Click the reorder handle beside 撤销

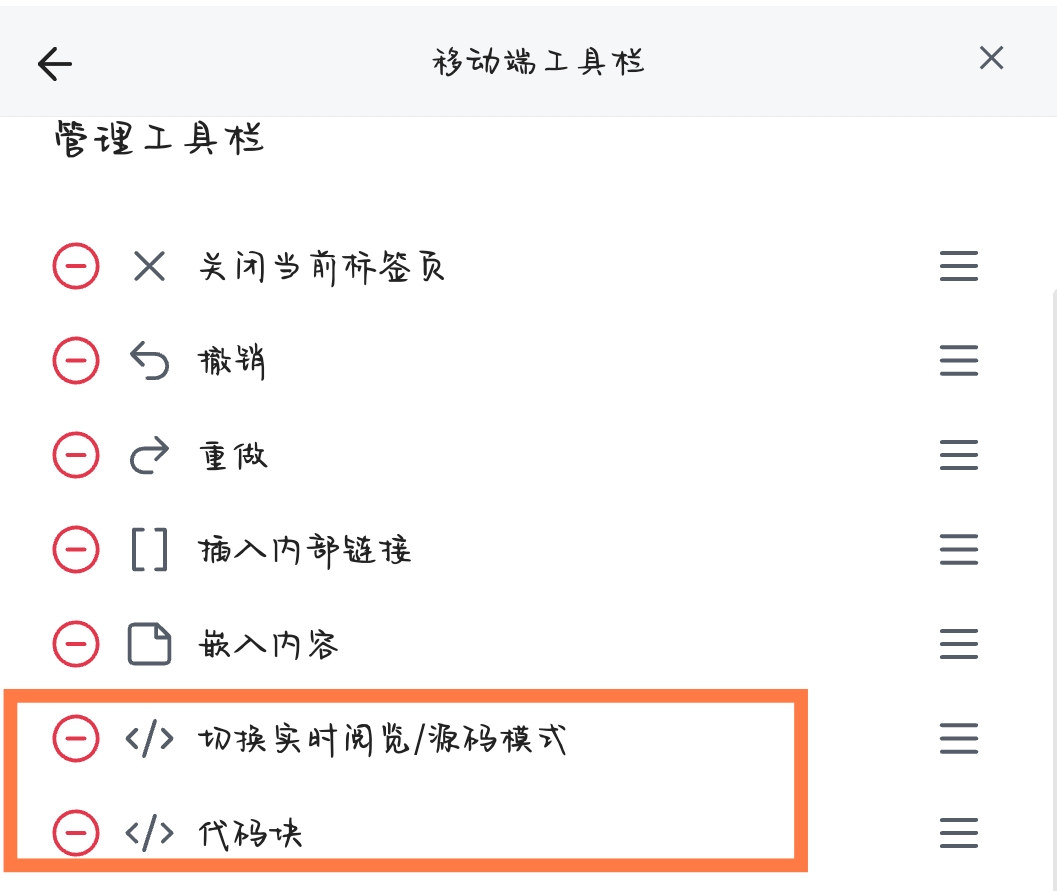tap(959, 360)
